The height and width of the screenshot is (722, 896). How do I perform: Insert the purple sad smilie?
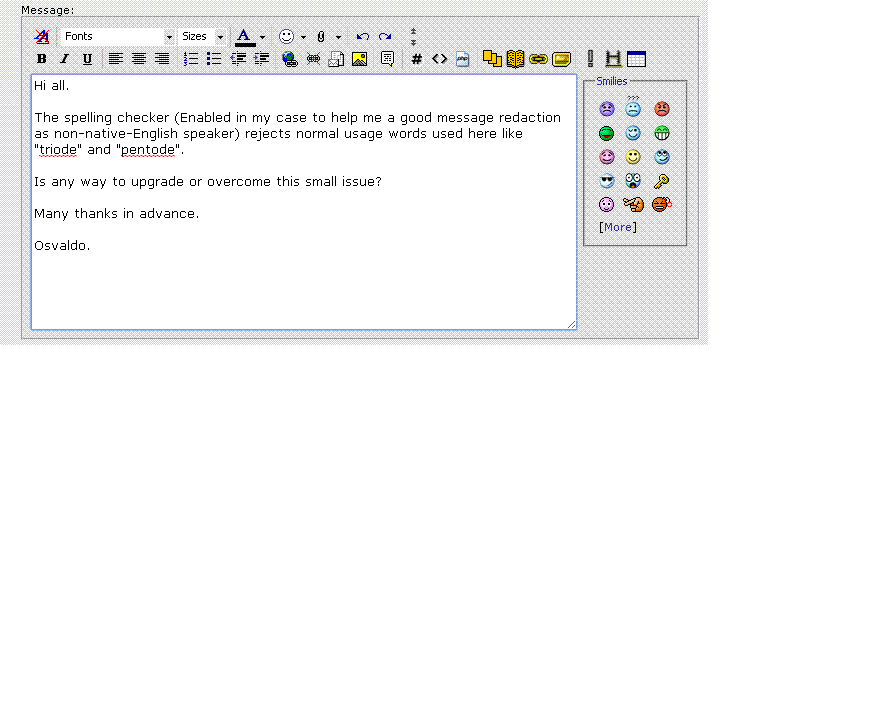(x=607, y=109)
